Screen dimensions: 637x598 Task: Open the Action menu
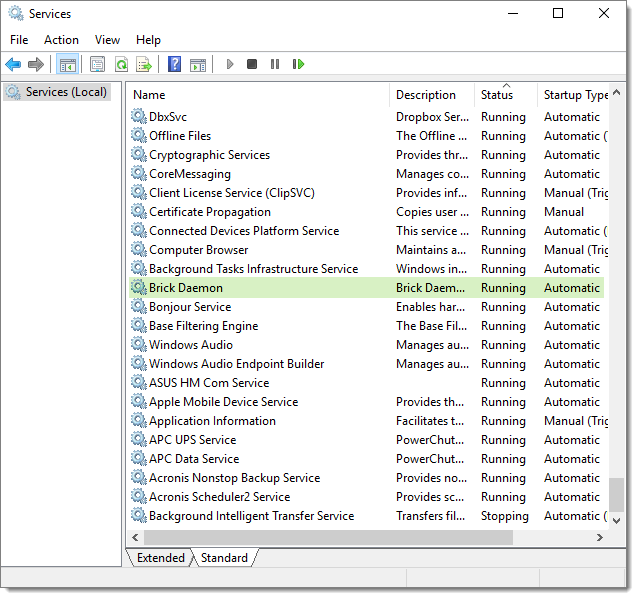click(x=61, y=40)
